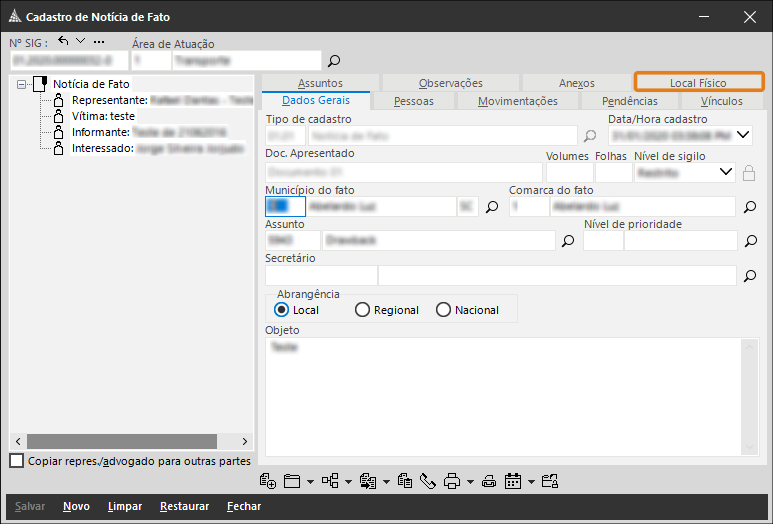Select the Local abrangência radio button
773x524 pixels.
point(281,310)
